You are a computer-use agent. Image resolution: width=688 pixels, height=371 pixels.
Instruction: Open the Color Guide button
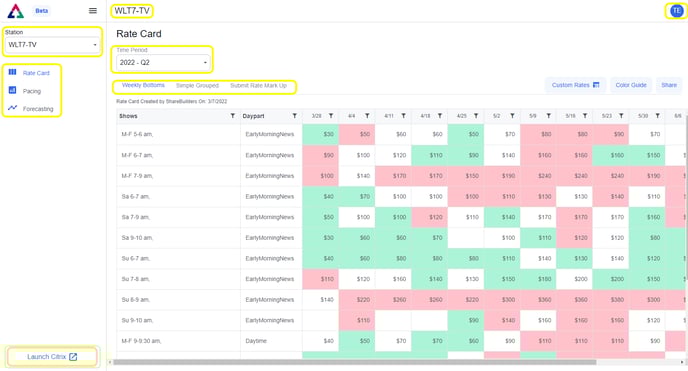coord(631,85)
